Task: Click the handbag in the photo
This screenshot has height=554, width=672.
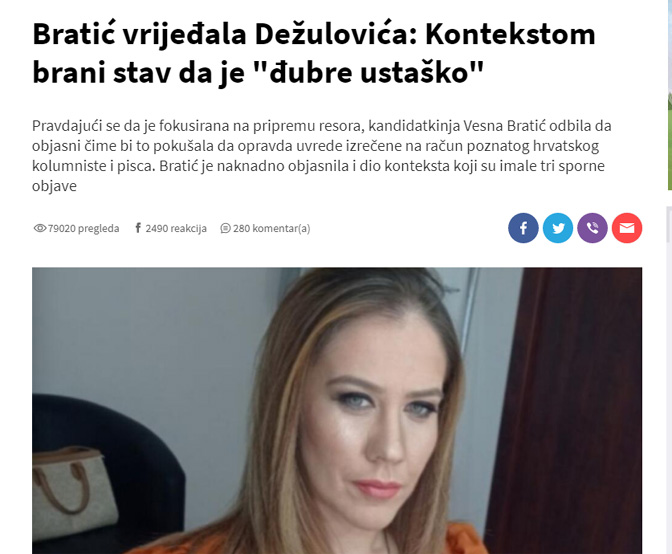Action: [x=74, y=493]
